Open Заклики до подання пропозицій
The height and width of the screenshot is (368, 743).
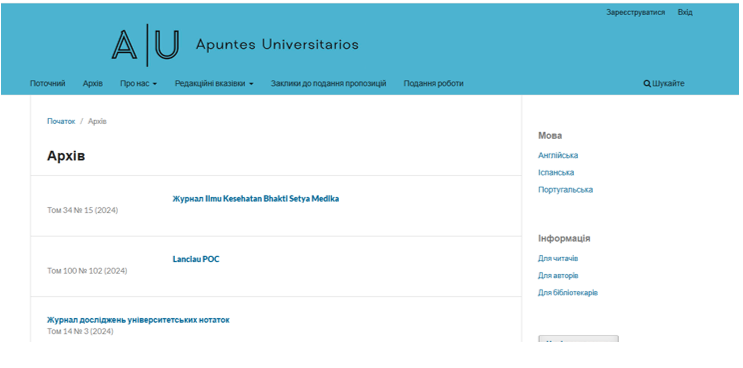tap(328, 84)
